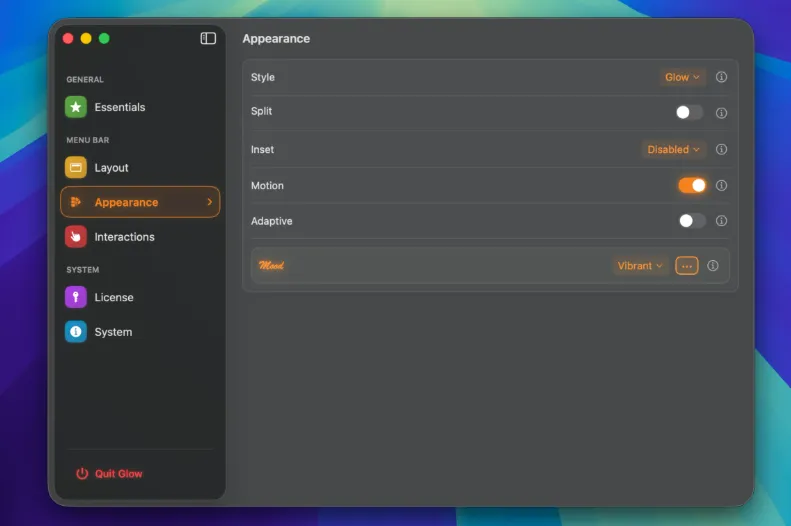Open the Style dropdown set to Glow
Image resolution: width=791 pixels, height=526 pixels.
pyautogui.click(x=682, y=77)
